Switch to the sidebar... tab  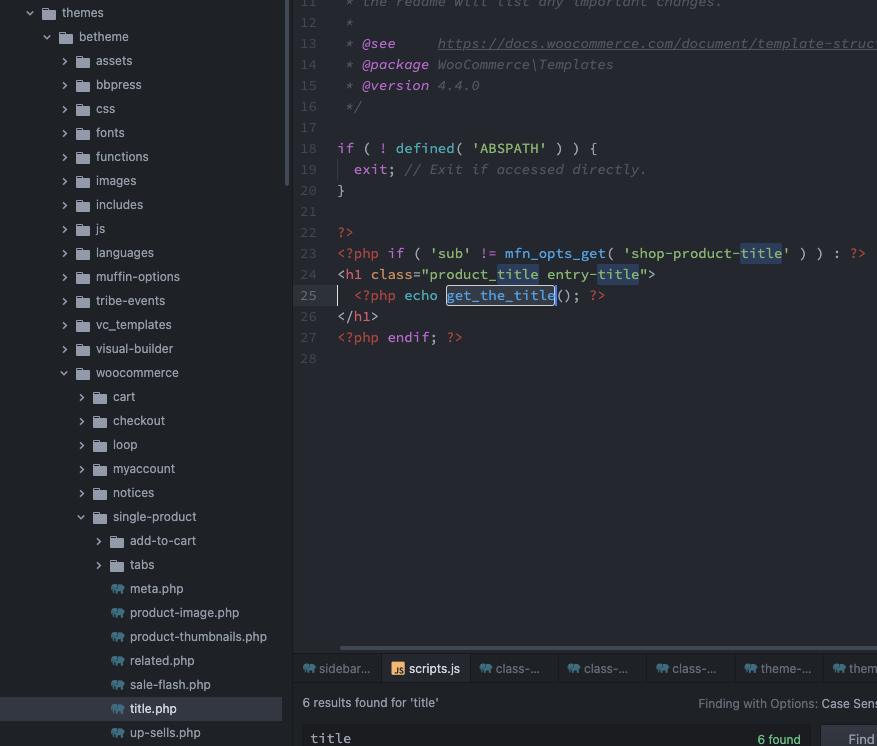pyautogui.click(x=337, y=669)
